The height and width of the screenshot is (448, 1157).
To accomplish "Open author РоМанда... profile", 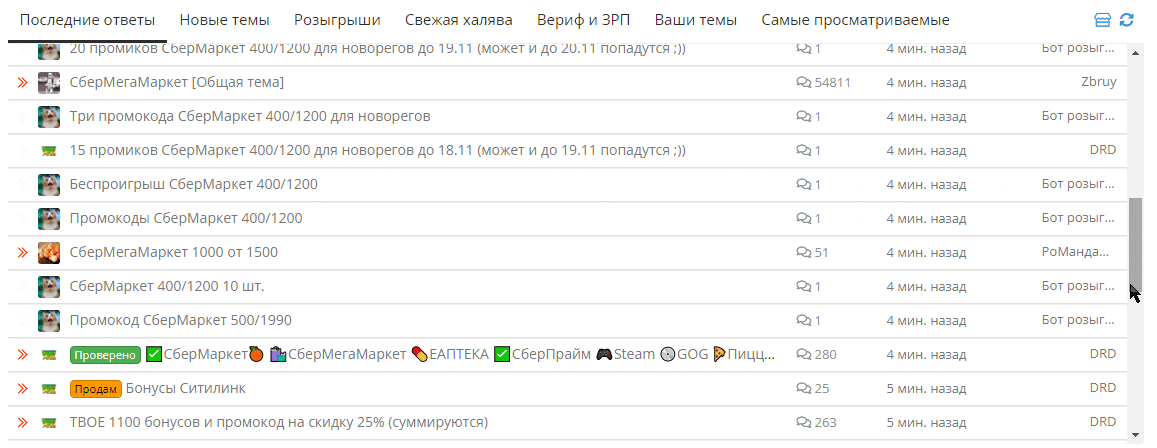I will click(x=1076, y=252).
